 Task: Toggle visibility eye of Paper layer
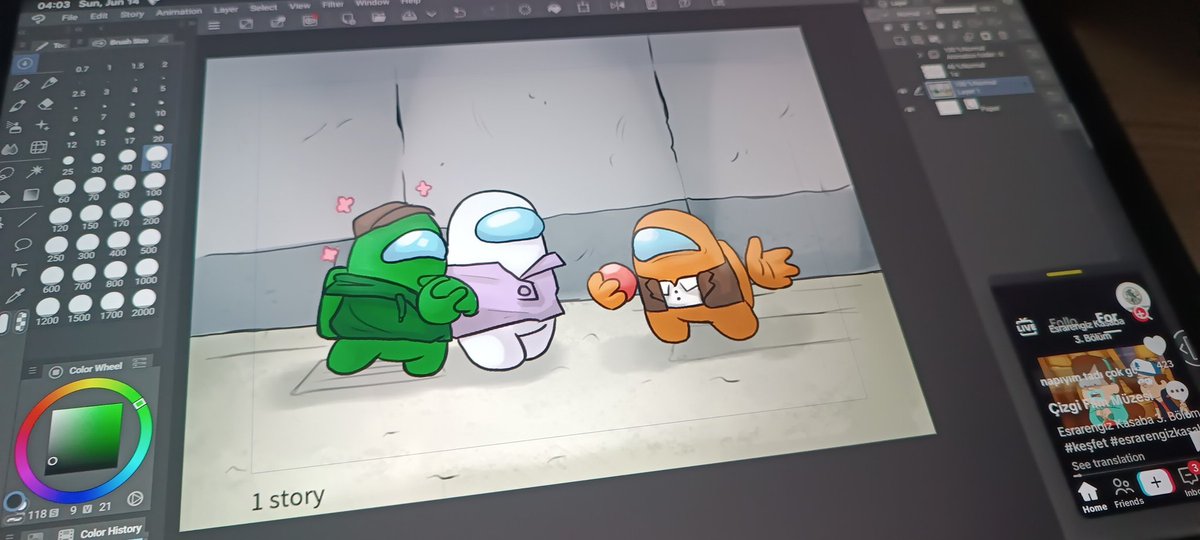pos(909,108)
